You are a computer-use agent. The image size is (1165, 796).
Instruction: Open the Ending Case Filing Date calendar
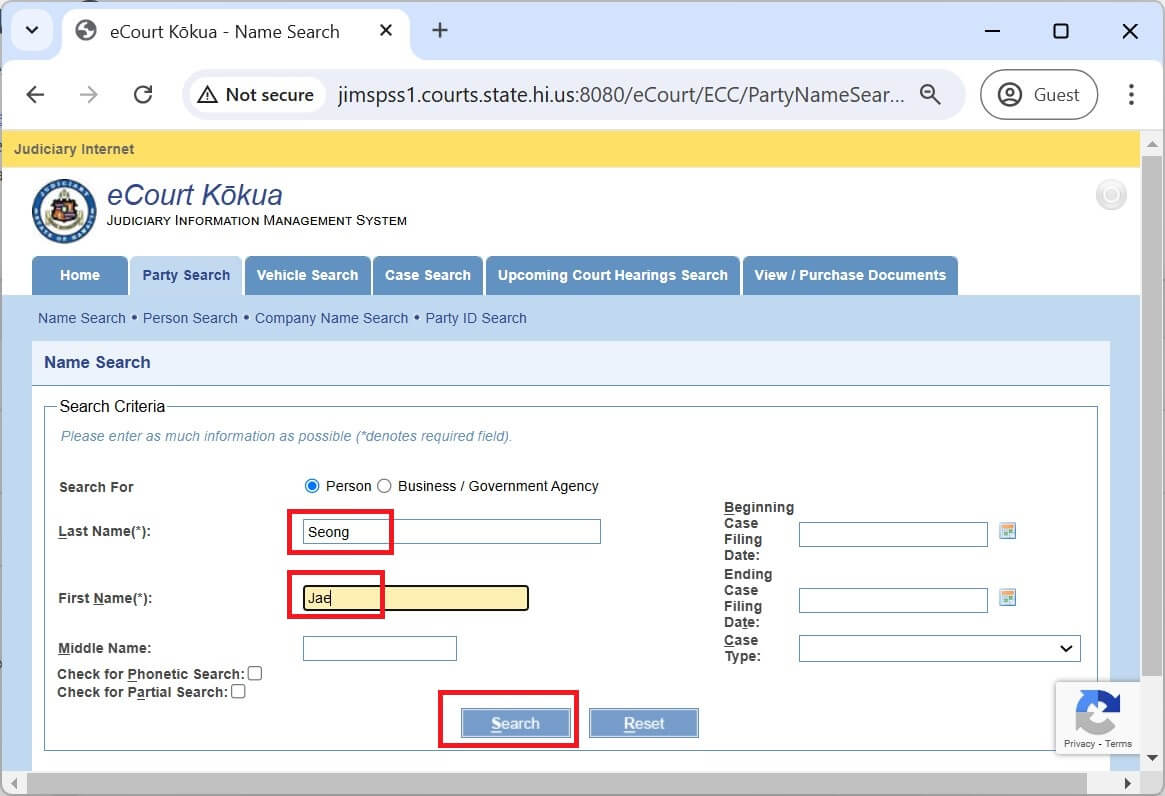pyautogui.click(x=1007, y=598)
